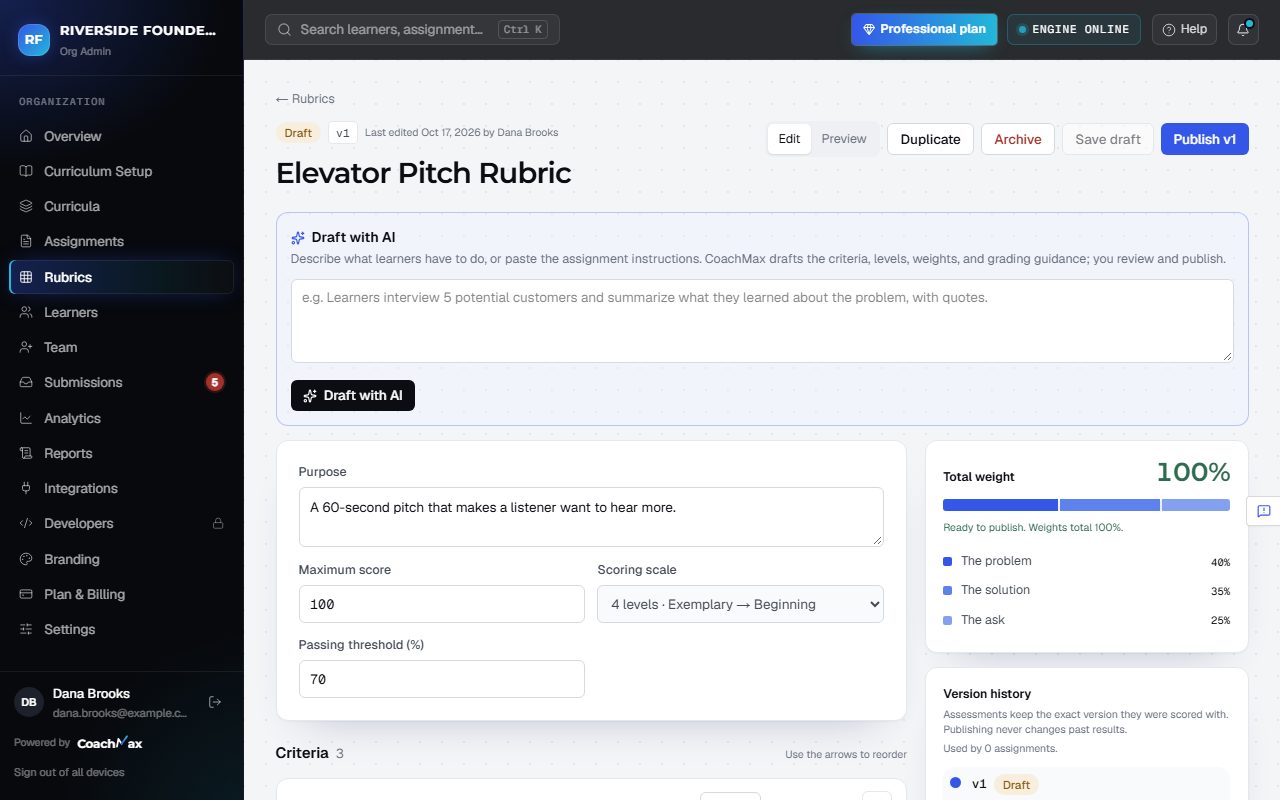
Task: Go back via the Rubrics breadcrumb link
Action: coord(305,99)
